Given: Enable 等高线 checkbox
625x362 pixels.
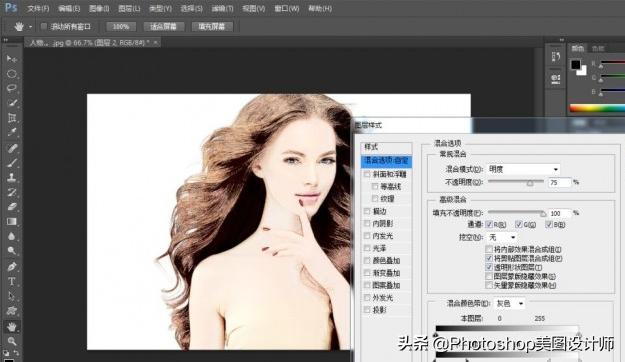Looking at the screenshot, I should tap(375, 186).
